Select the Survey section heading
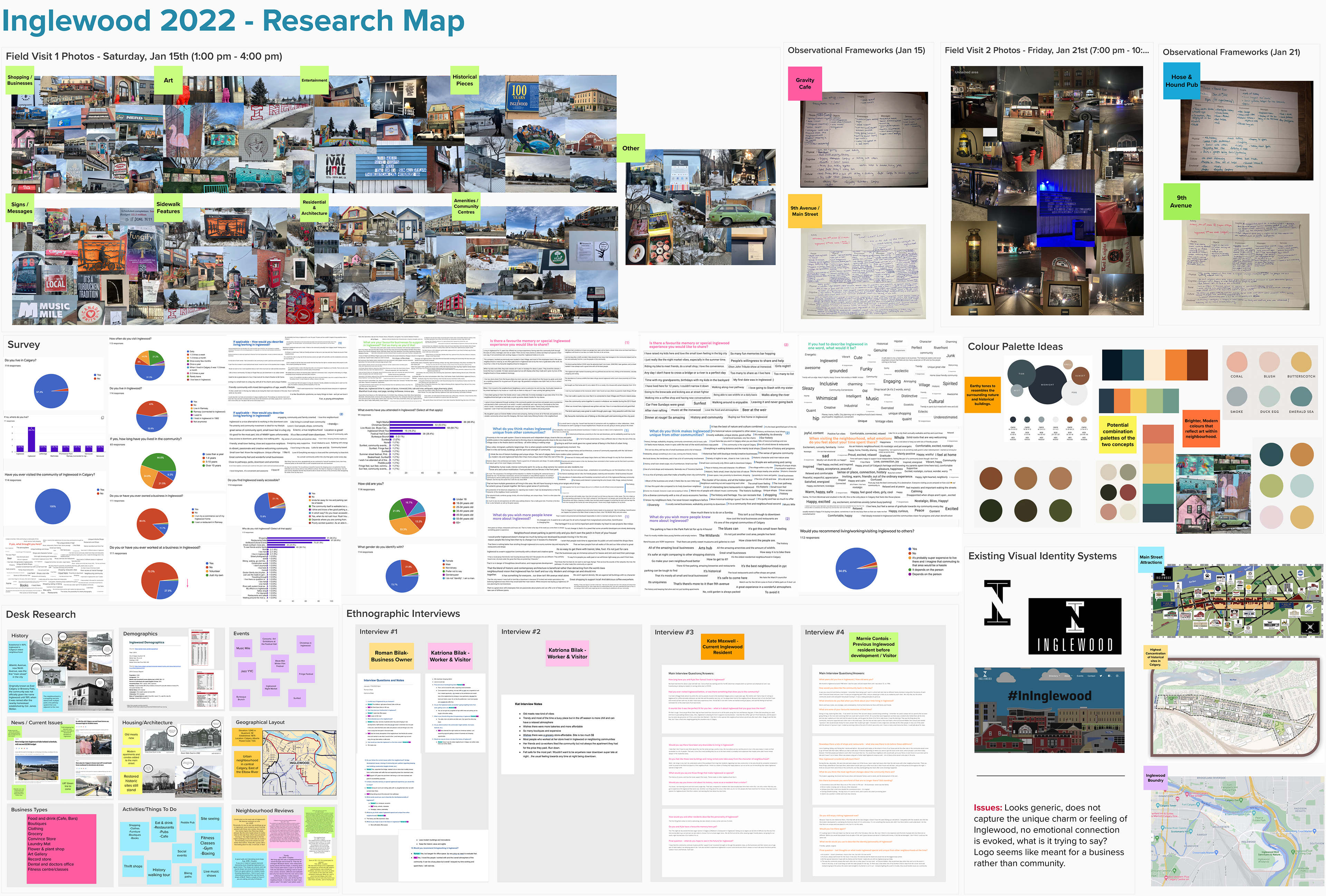 click(23, 345)
